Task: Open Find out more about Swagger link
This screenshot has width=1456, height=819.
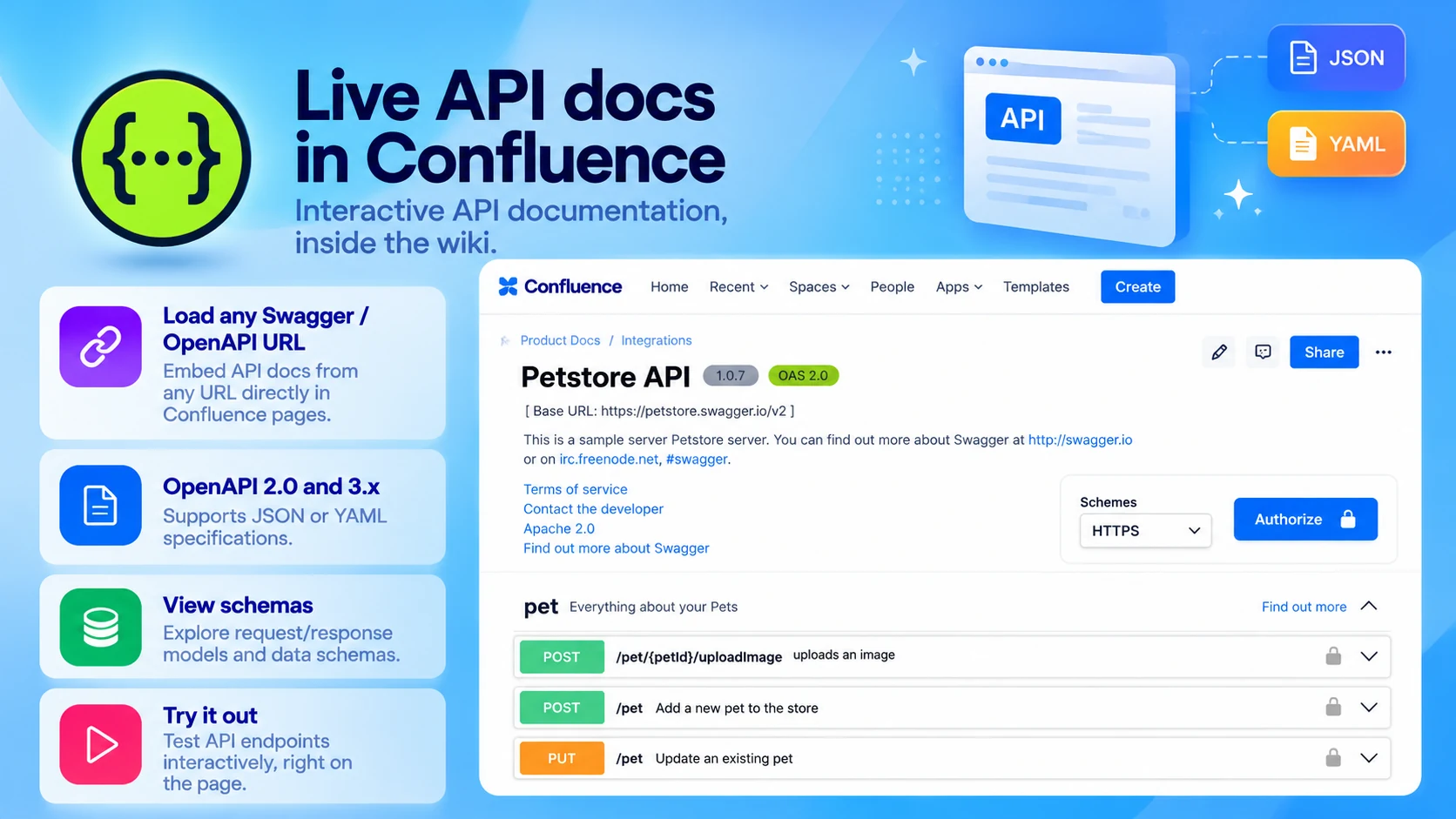Action: tap(616, 547)
